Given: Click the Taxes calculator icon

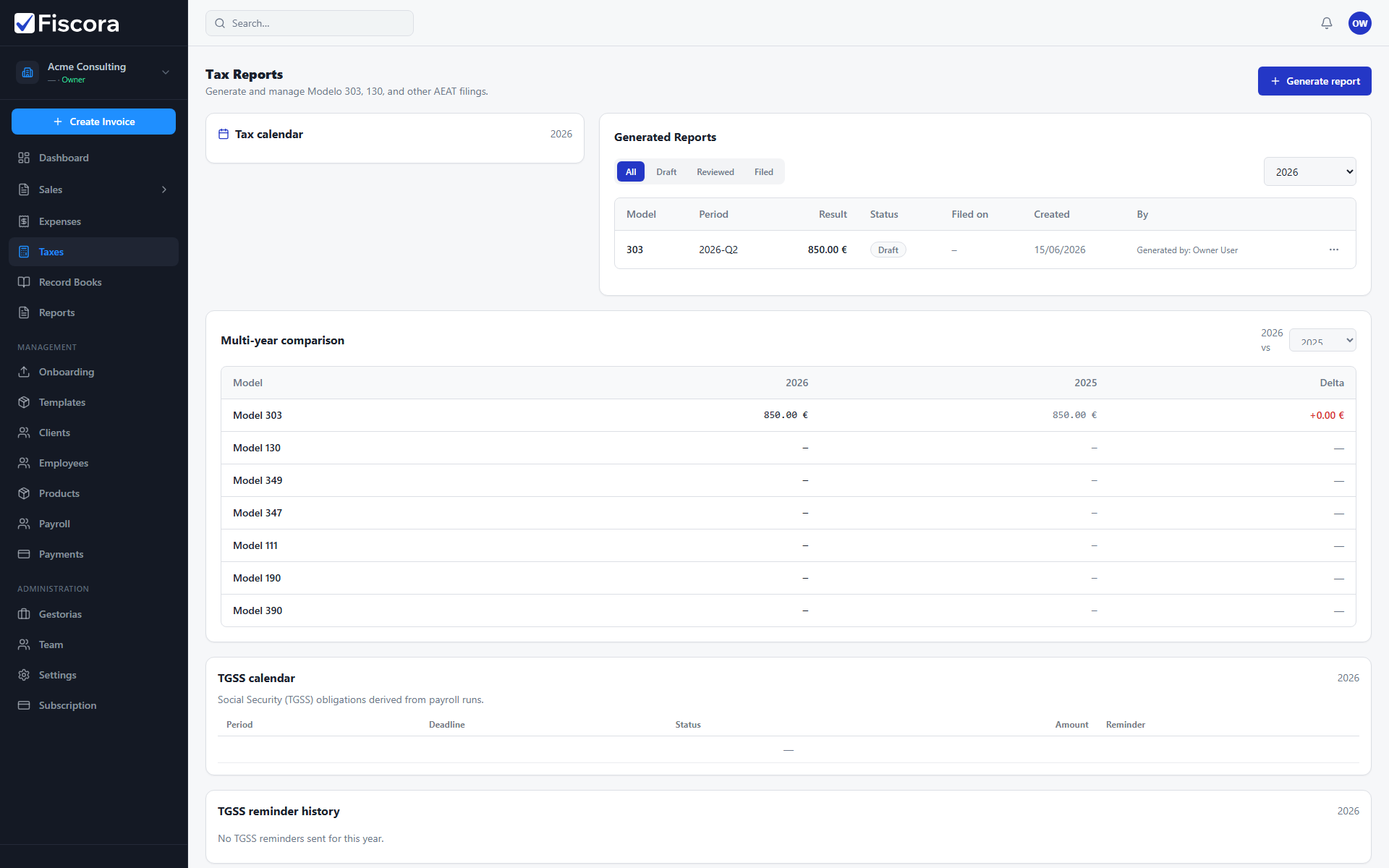Looking at the screenshot, I should tap(24, 252).
